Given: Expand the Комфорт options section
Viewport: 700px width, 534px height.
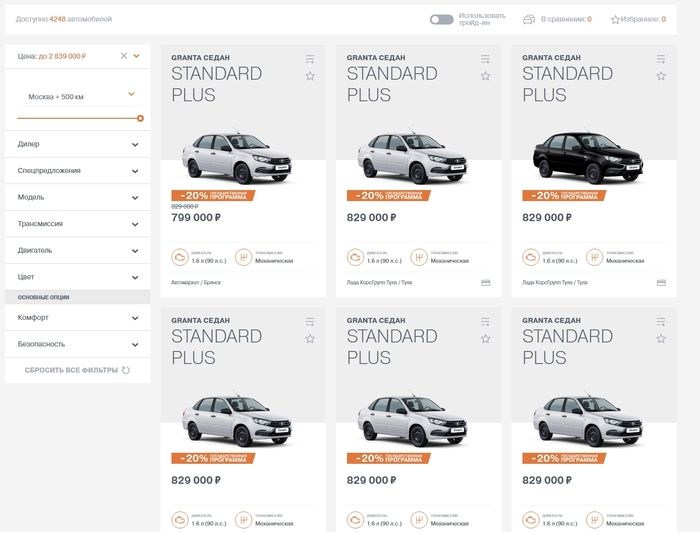Looking at the screenshot, I should click(x=135, y=318).
